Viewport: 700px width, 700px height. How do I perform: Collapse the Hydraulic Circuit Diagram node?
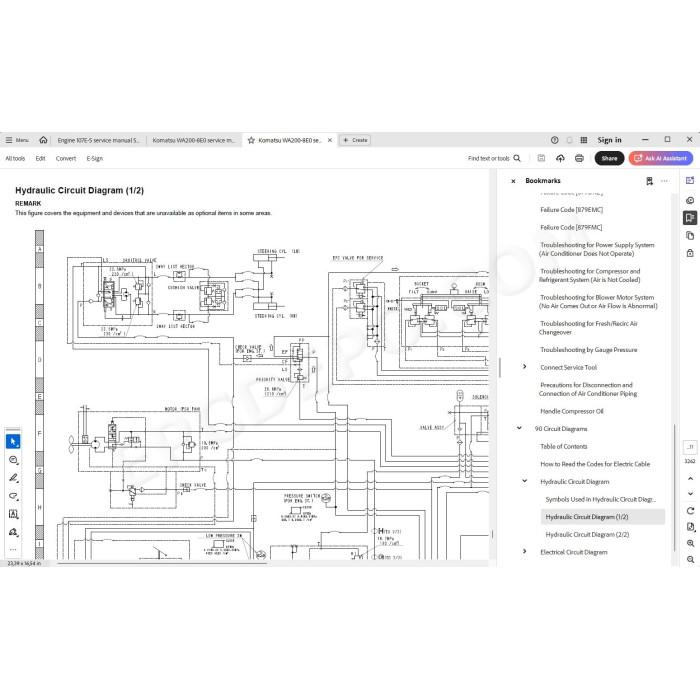pyautogui.click(x=525, y=481)
